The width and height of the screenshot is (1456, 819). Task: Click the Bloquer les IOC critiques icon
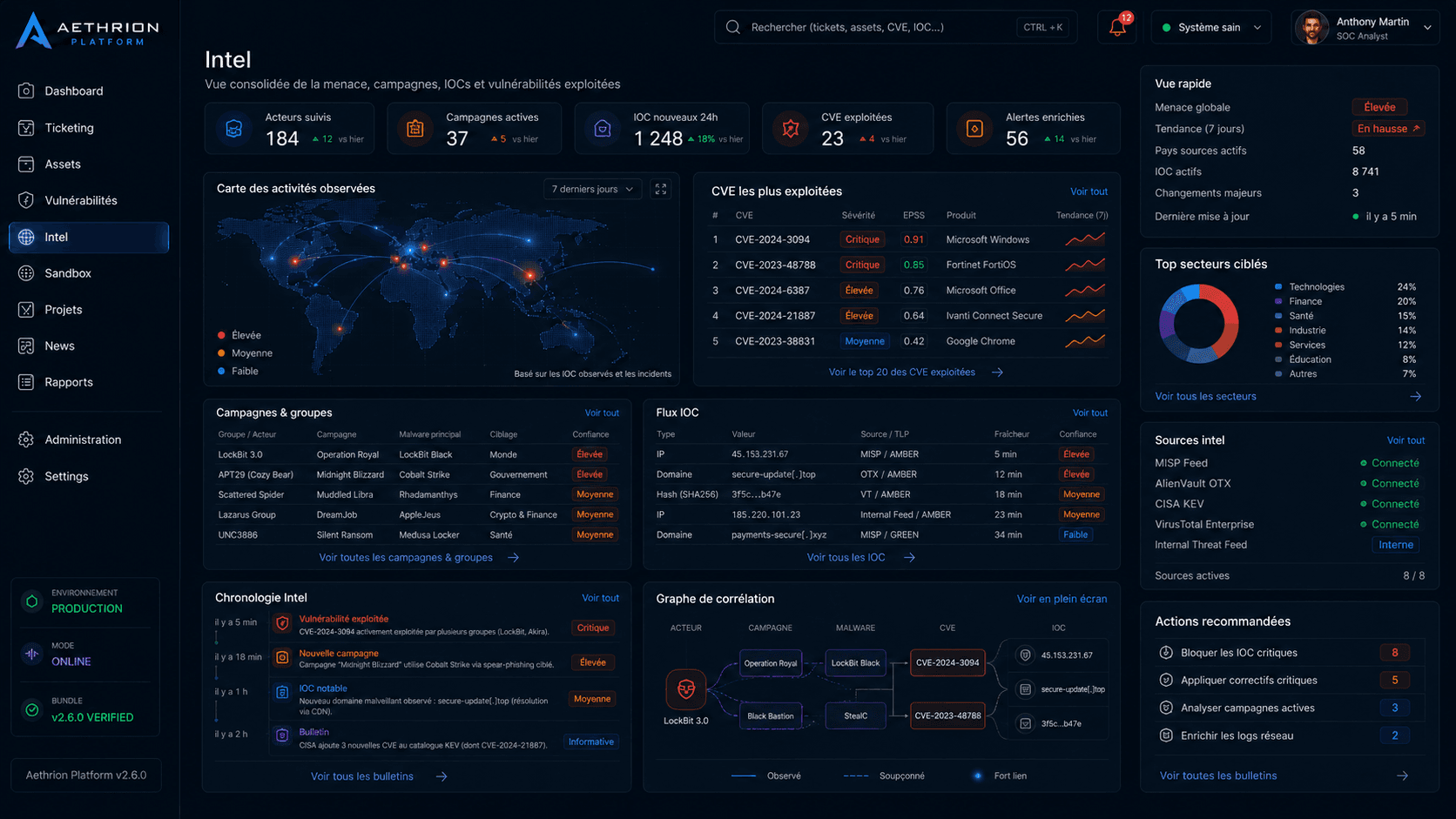pos(1166,653)
